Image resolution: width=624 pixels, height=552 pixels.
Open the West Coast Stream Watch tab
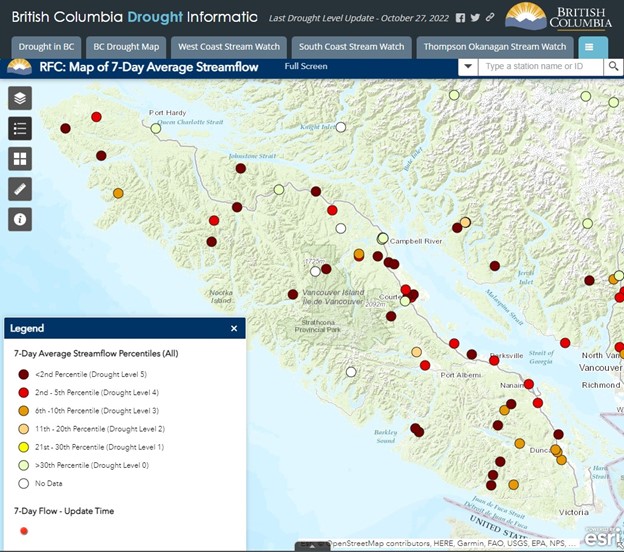click(x=228, y=47)
